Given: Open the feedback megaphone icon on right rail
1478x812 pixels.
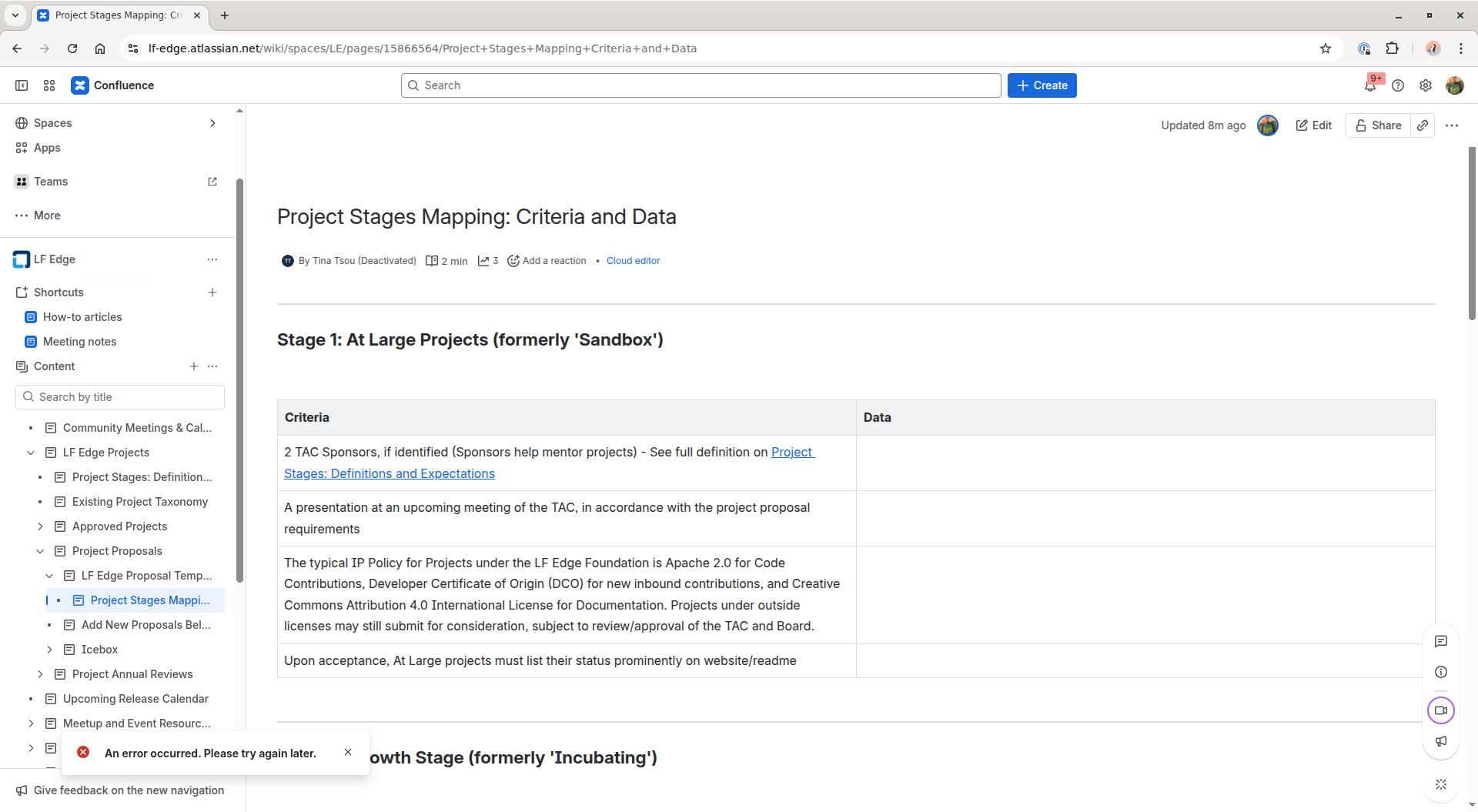Looking at the screenshot, I should coord(1441,741).
